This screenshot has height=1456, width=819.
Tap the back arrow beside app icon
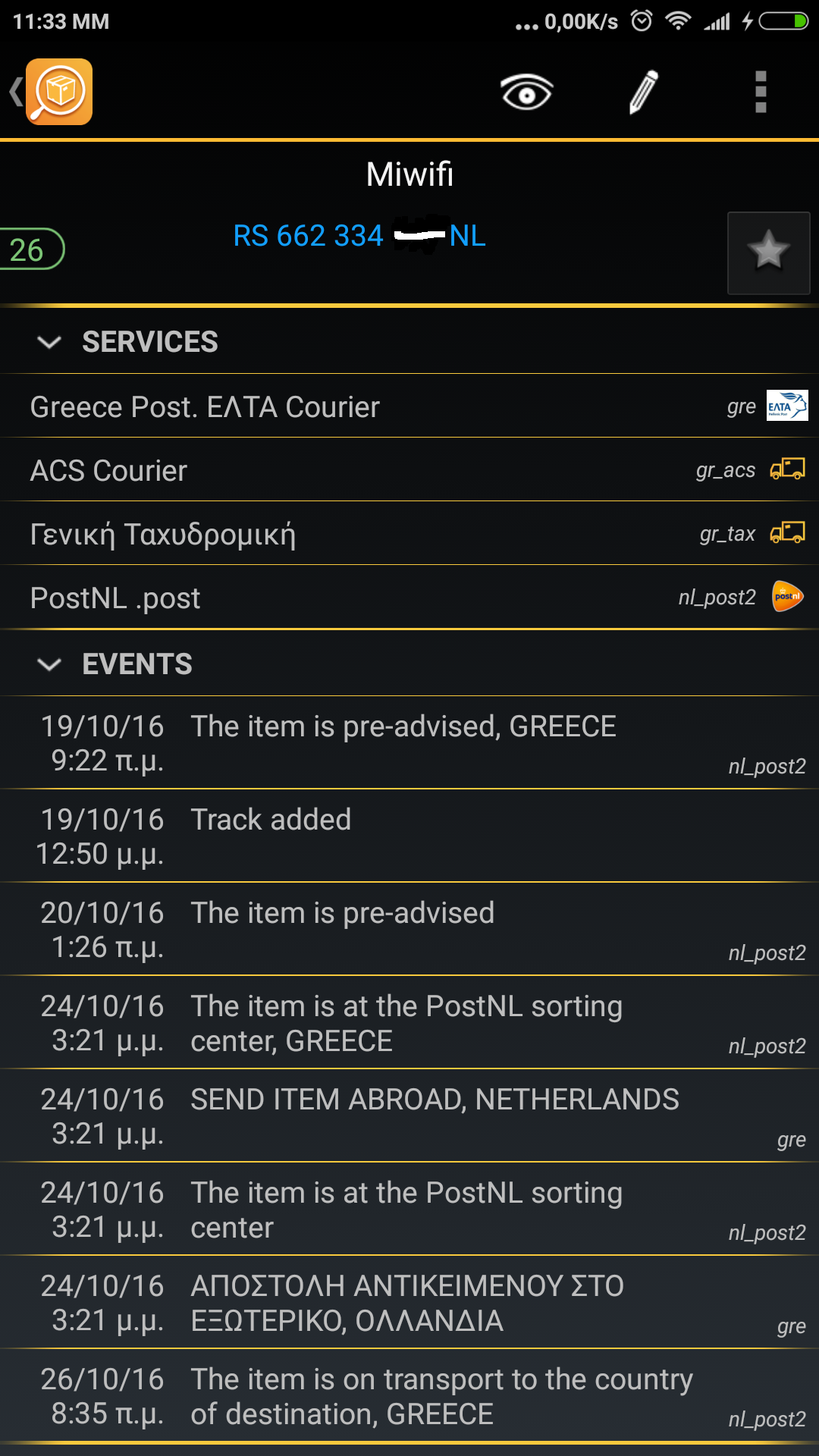coord(15,92)
